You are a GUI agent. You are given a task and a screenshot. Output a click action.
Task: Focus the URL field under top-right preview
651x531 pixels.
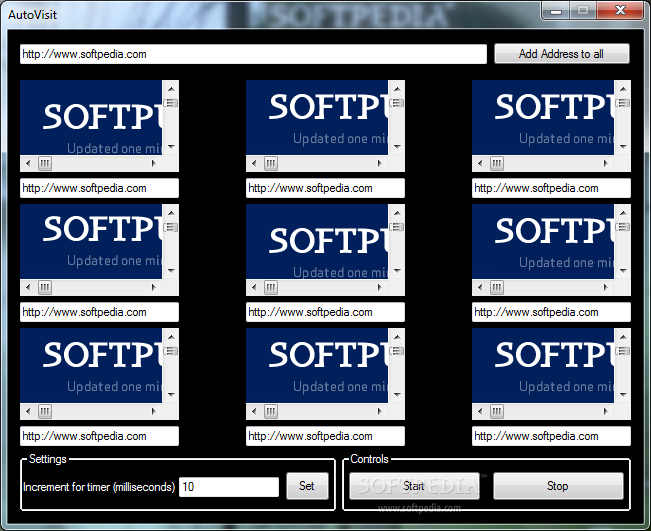click(551, 188)
